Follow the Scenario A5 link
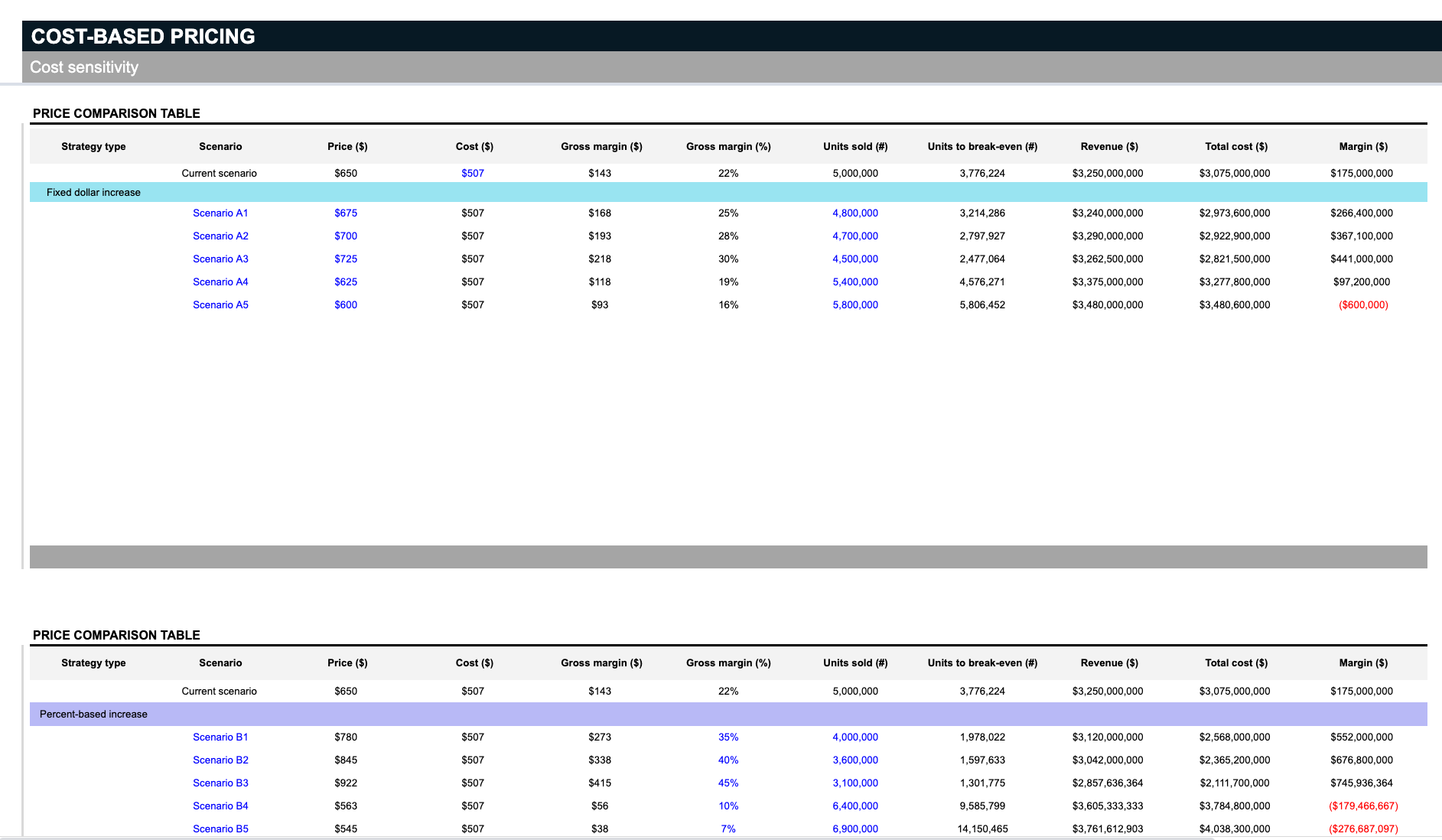 [x=220, y=304]
